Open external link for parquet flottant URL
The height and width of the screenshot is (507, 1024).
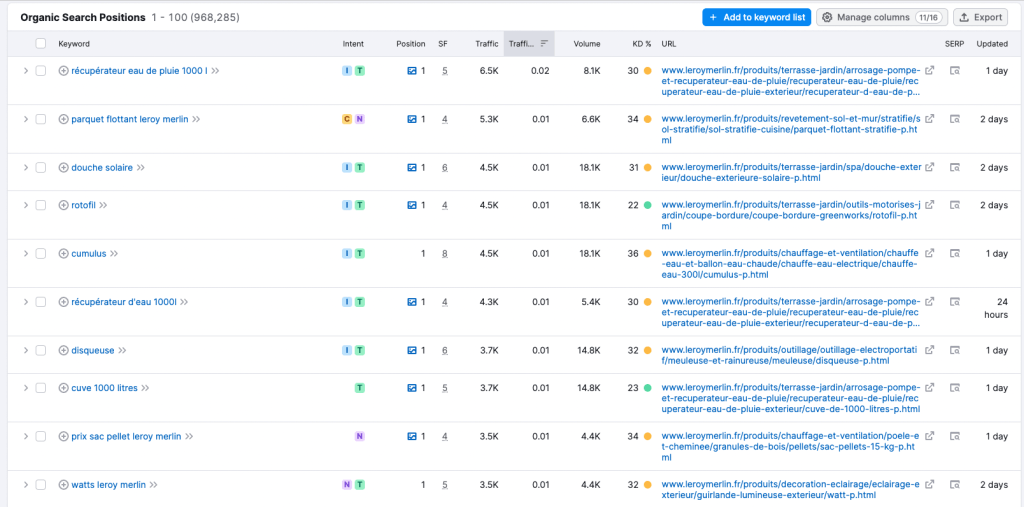[930, 119]
